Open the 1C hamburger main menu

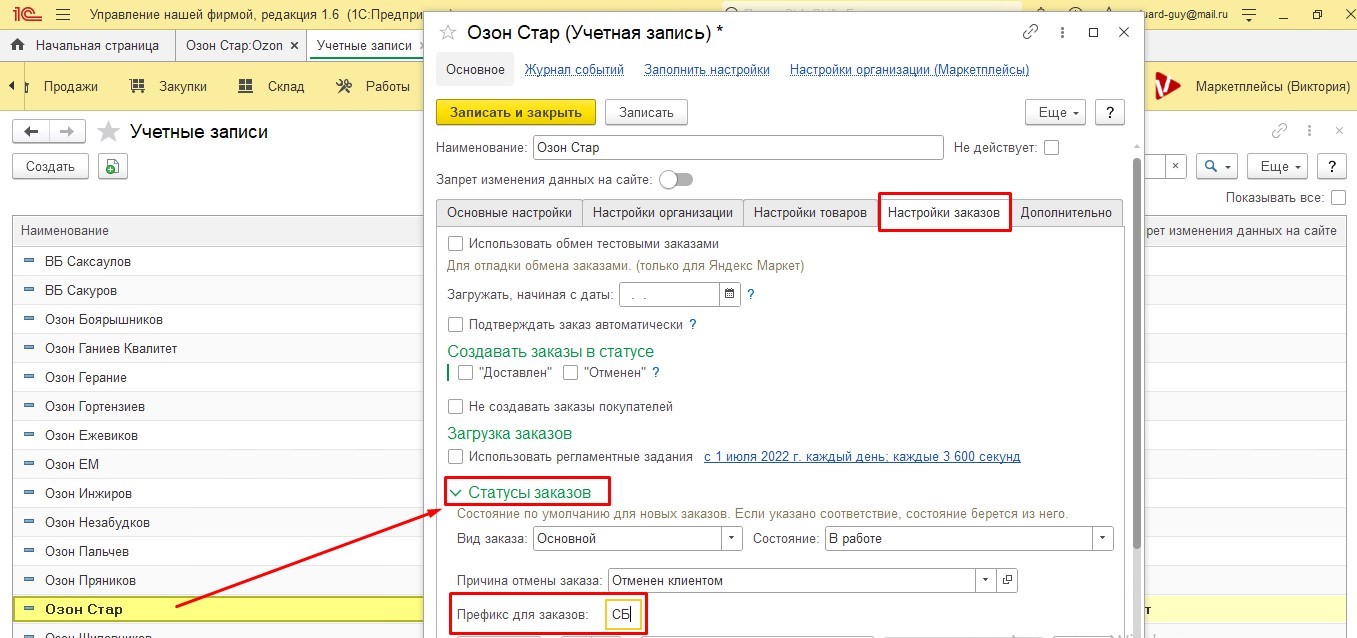[x=63, y=15]
